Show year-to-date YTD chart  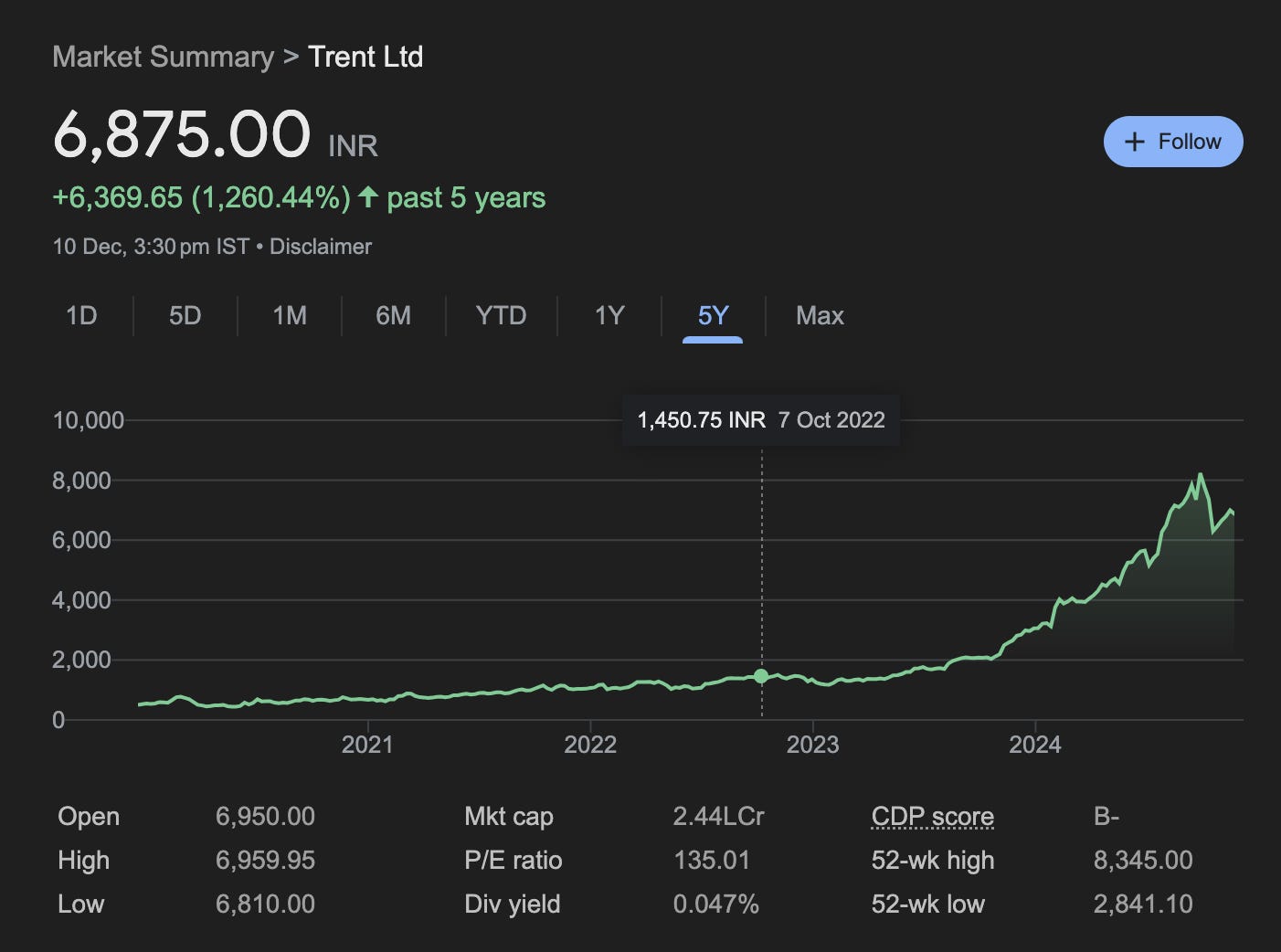click(x=501, y=316)
